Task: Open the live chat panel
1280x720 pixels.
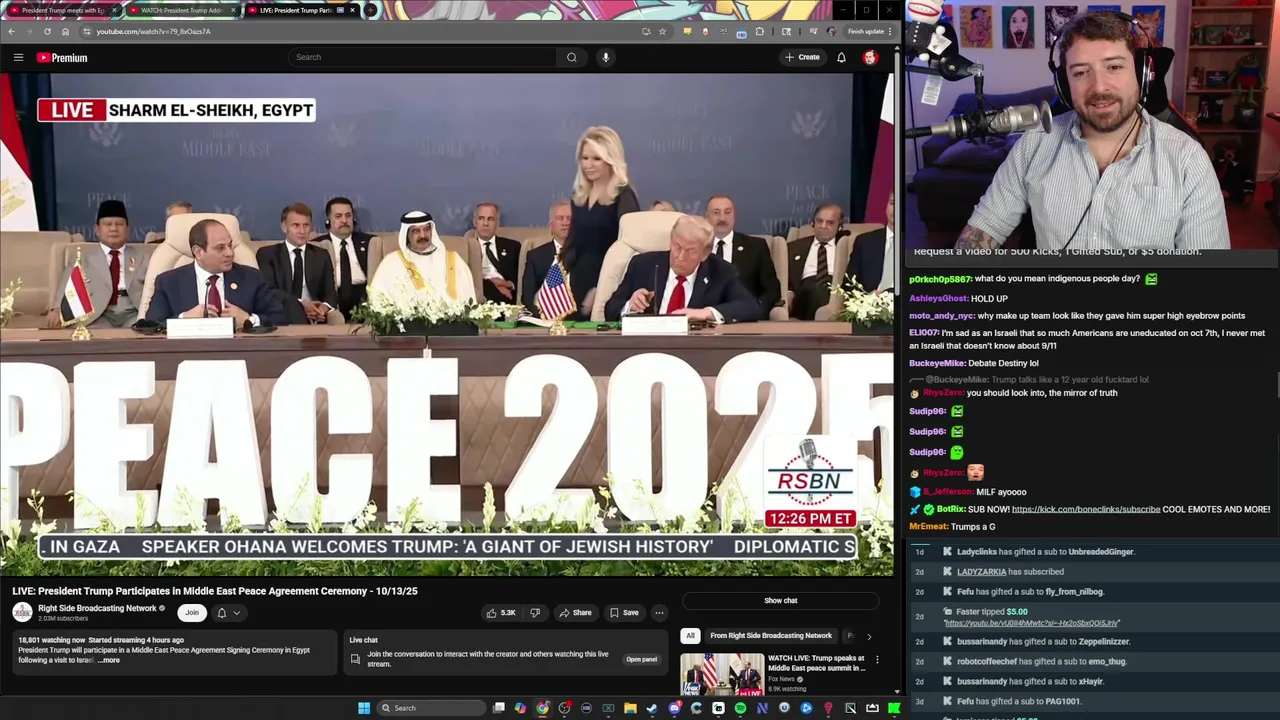Action: point(641,659)
